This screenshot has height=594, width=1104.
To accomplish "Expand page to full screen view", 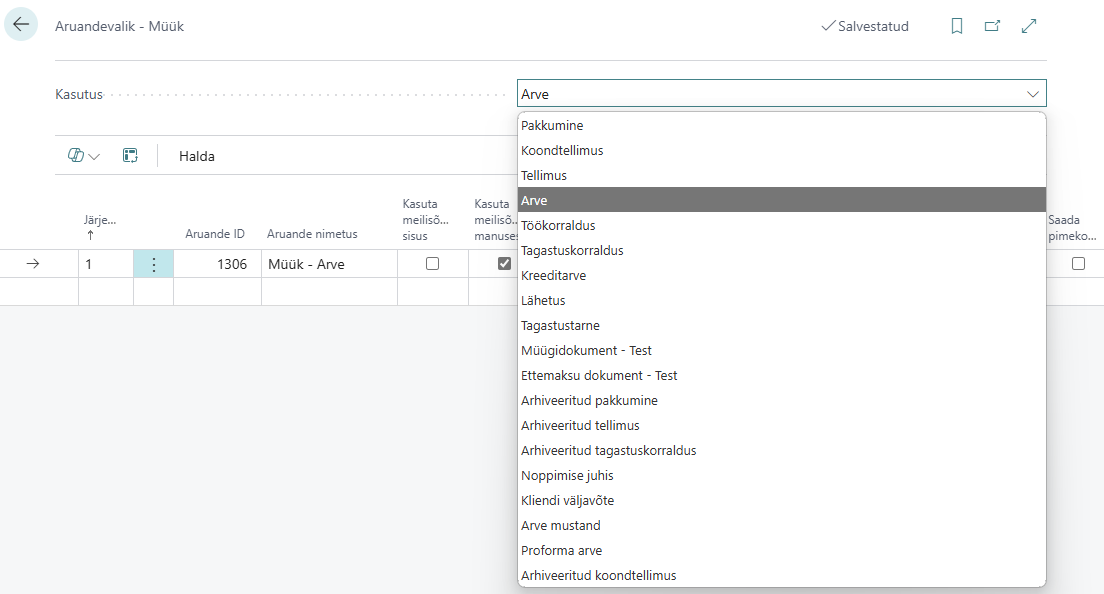I will 1029,26.
